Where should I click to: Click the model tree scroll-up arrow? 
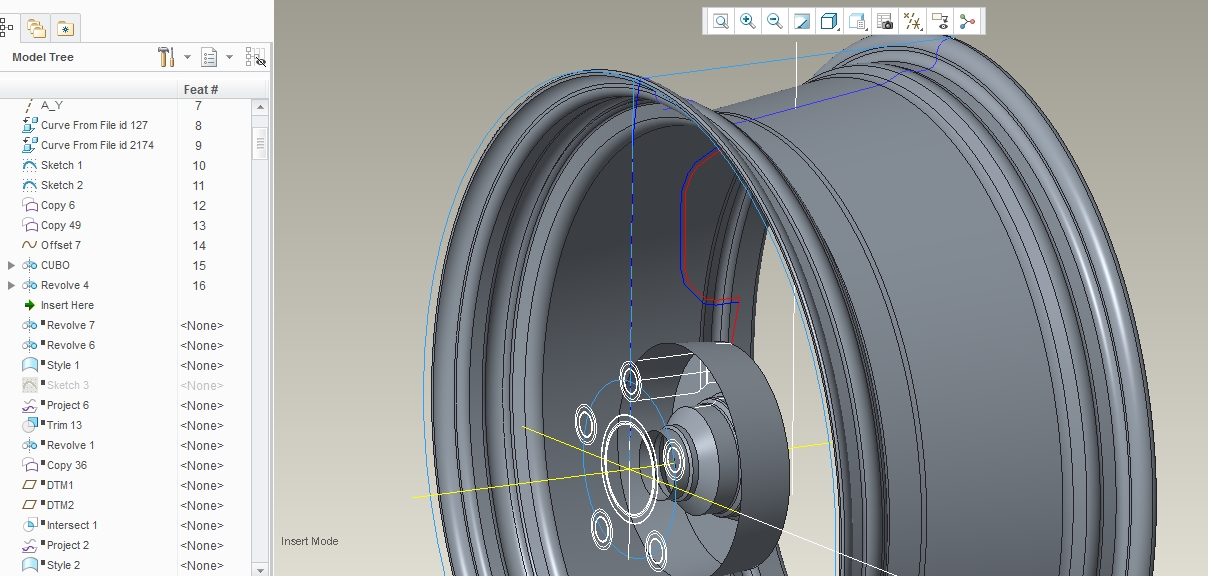[x=261, y=106]
